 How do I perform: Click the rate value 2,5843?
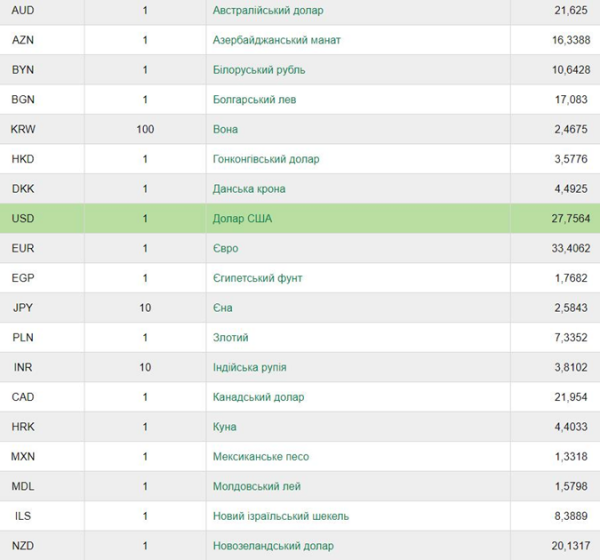(x=571, y=308)
